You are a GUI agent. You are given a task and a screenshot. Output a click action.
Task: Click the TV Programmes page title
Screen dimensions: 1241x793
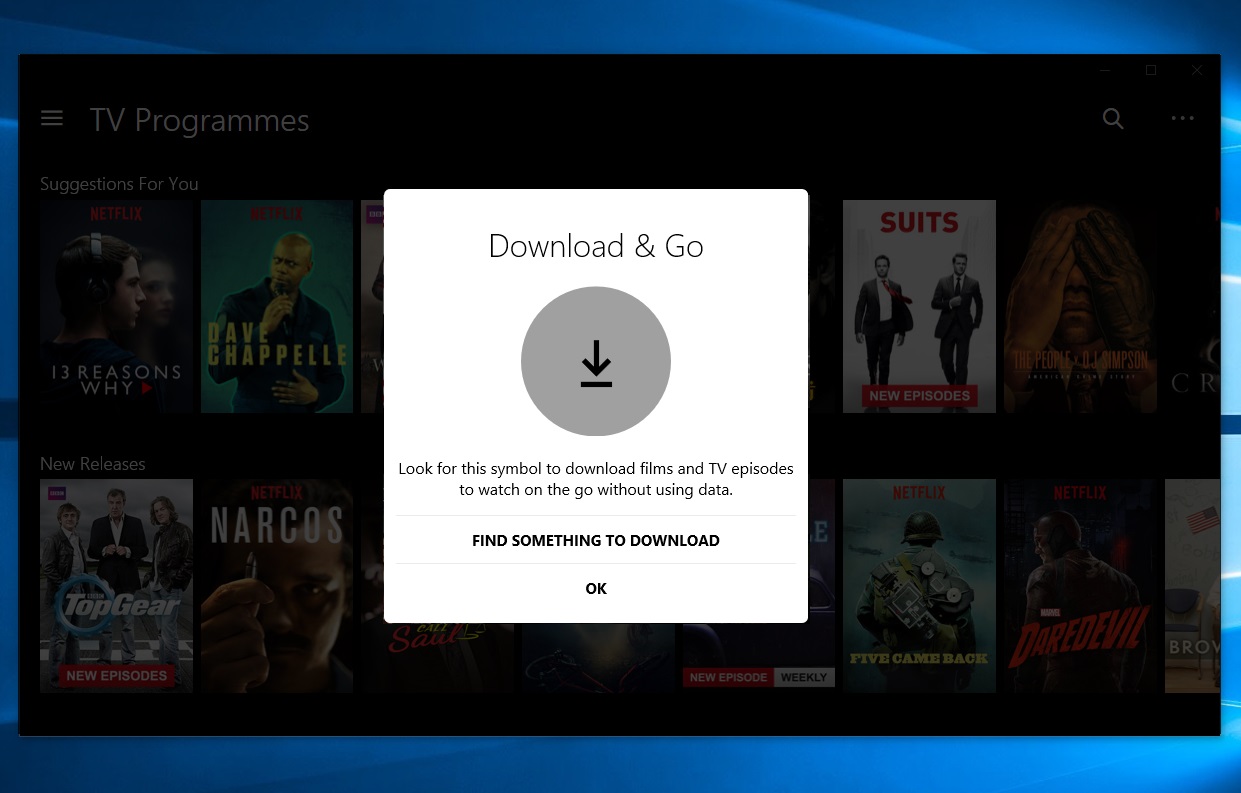click(200, 121)
